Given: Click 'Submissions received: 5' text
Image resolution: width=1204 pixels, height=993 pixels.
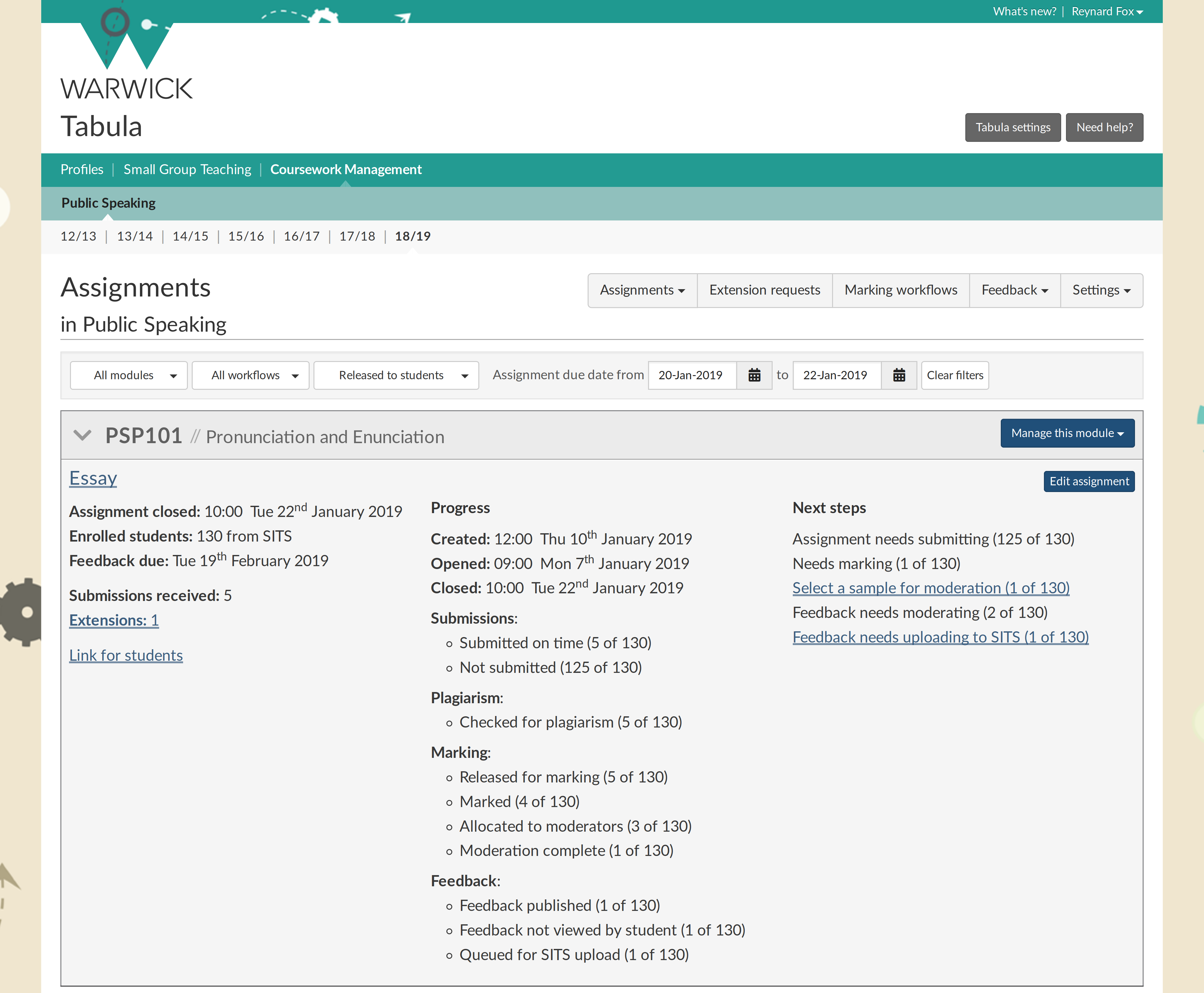Looking at the screenshot, I should tap(150, 596).
